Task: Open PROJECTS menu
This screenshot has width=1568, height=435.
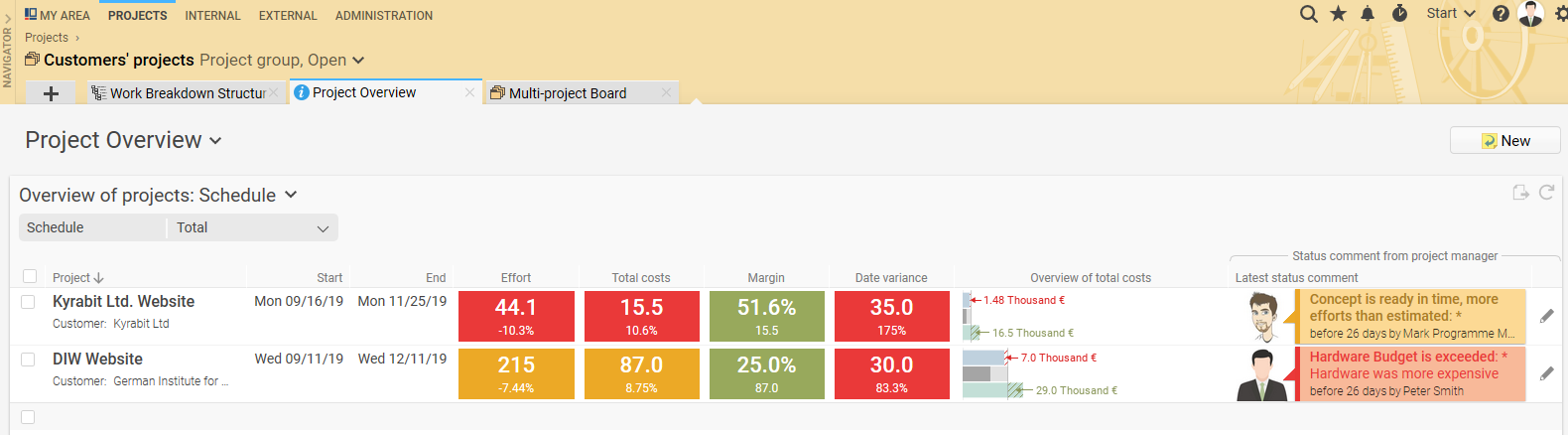Action: tap(137, 15)
